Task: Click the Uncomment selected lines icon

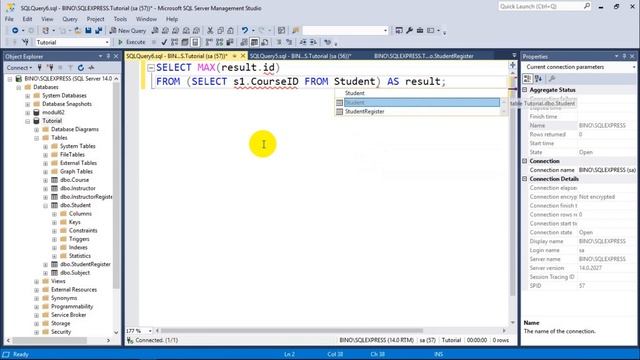Action: [289, 42]
